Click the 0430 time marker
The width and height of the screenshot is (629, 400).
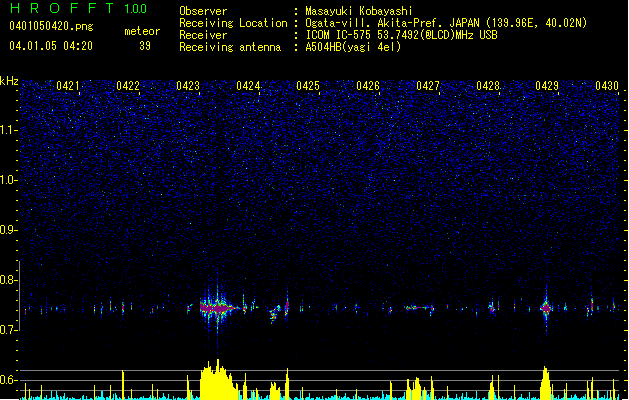(x=607, y=86)
